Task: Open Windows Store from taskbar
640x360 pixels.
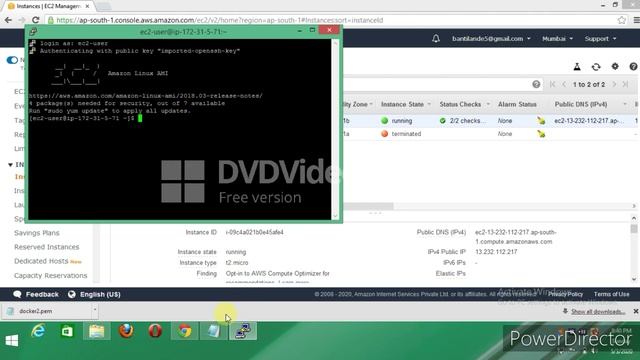Action: tap(67, 331)
